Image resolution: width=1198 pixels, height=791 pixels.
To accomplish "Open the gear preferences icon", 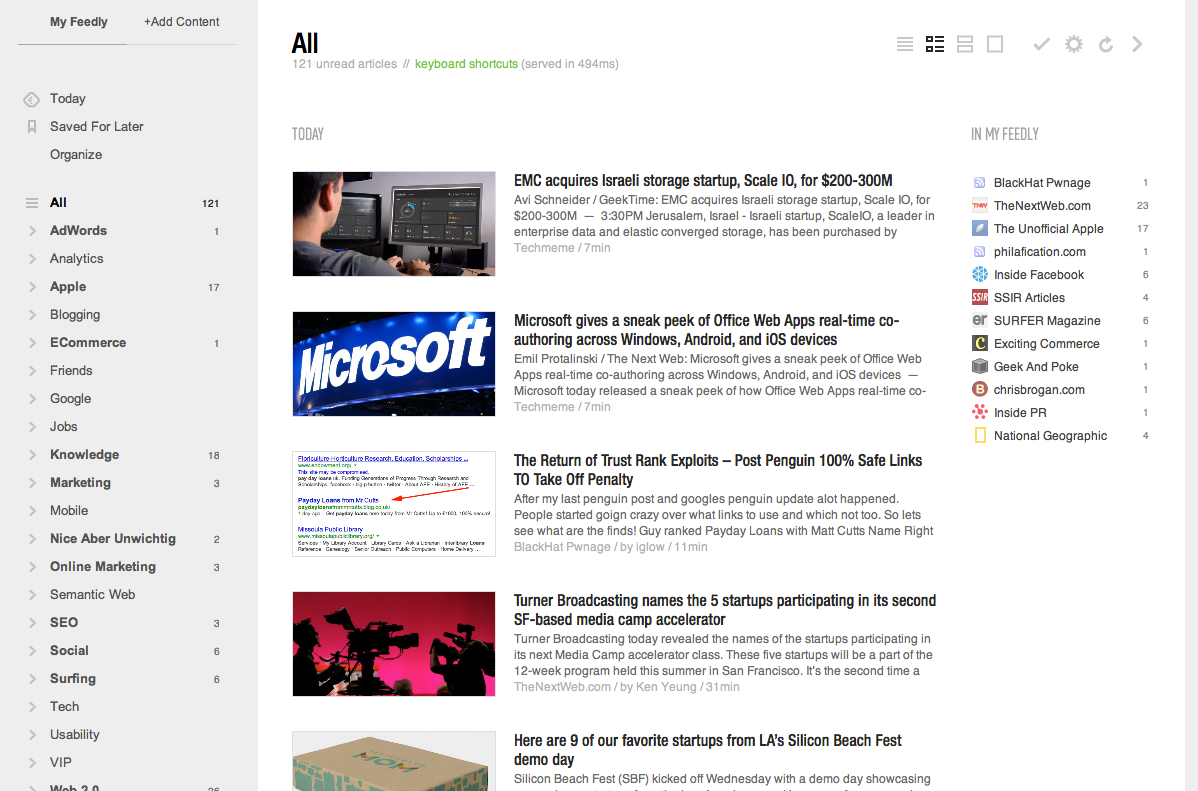I will [x=1073, y=44].
